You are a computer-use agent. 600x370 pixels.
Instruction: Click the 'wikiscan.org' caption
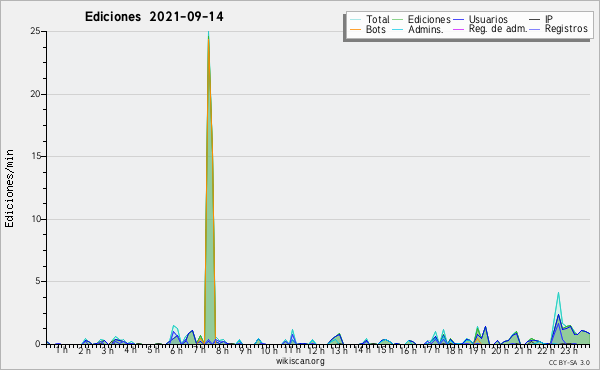(300, 361)
